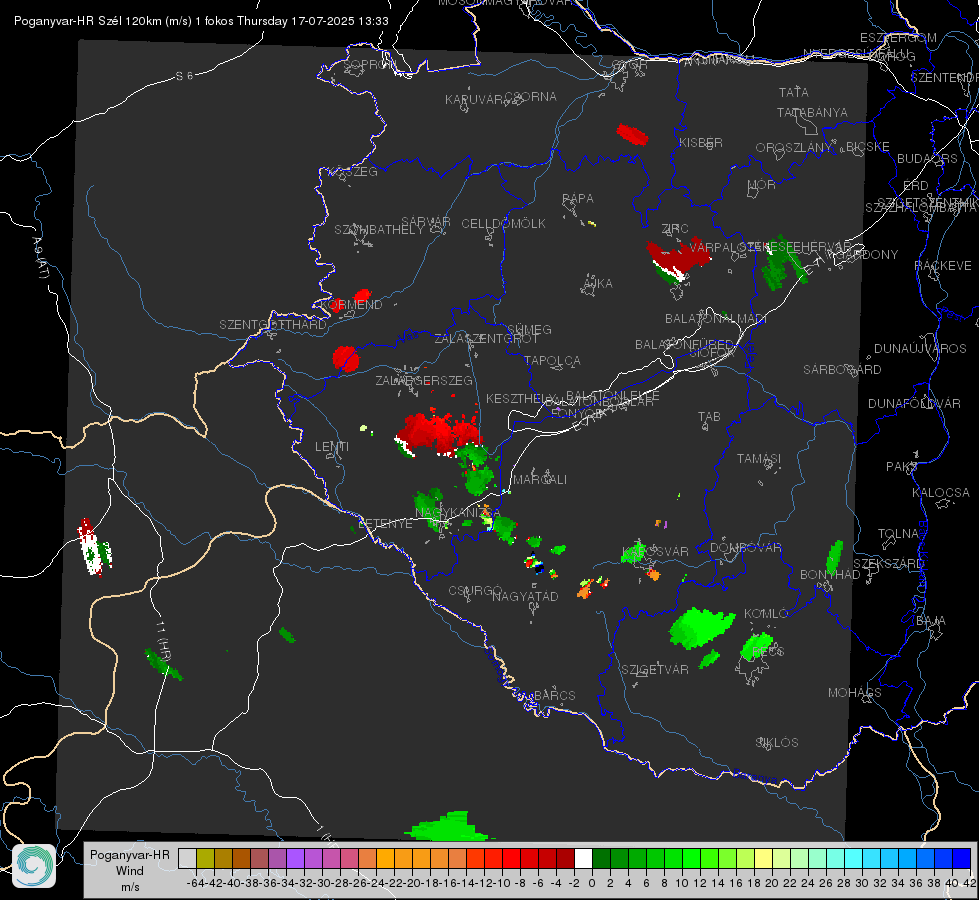Click the -64 value on the legend scale
Viewport: 979px width, 900px height.
click(x=195, y=883)
